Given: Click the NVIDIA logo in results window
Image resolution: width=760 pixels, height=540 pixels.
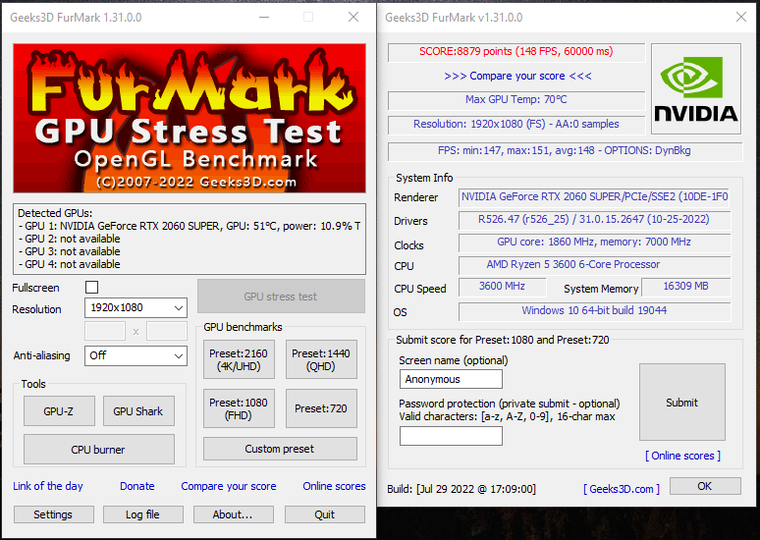Looking at the screenshot, I should [x=696, y=89].
